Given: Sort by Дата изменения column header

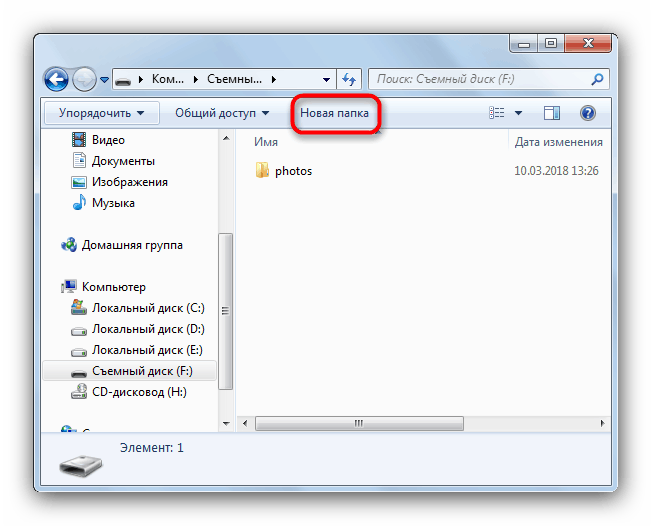Looking at the screenshot, I should coord(560,142).
